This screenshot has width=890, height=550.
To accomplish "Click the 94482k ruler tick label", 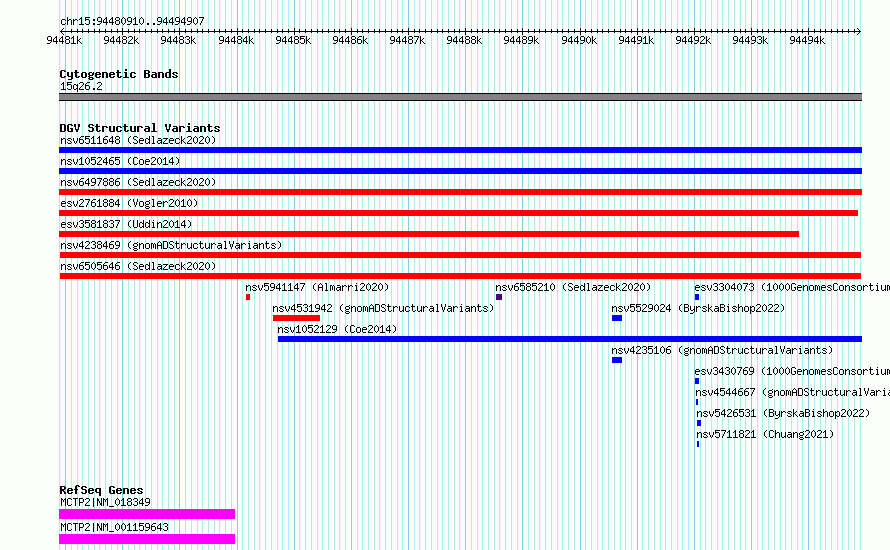I will (x=121, y=40).
